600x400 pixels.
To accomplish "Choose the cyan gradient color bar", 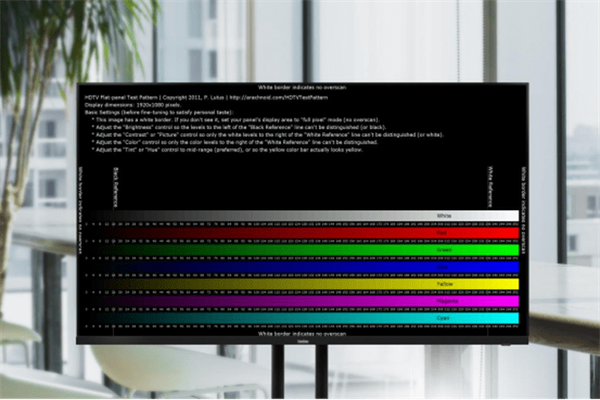I will pos(300,318).
